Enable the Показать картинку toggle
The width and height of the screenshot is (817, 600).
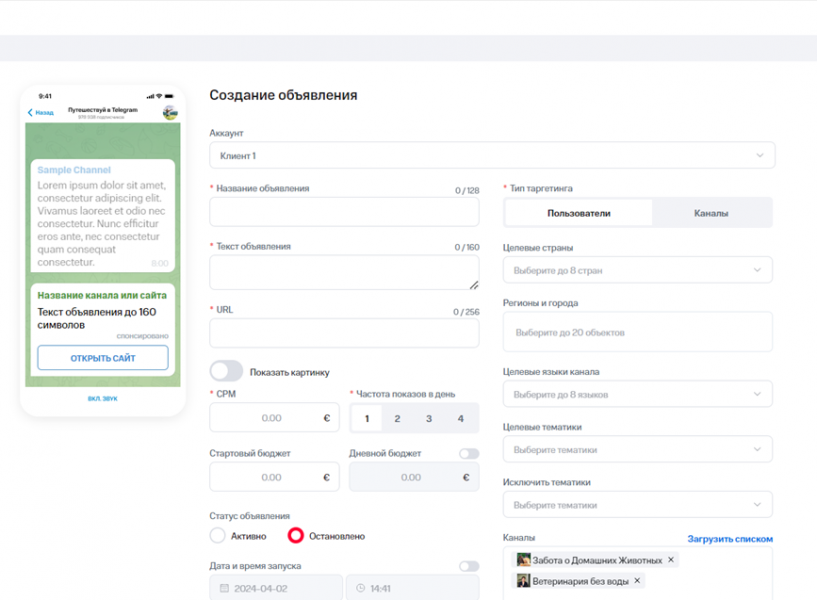(226, 372)
